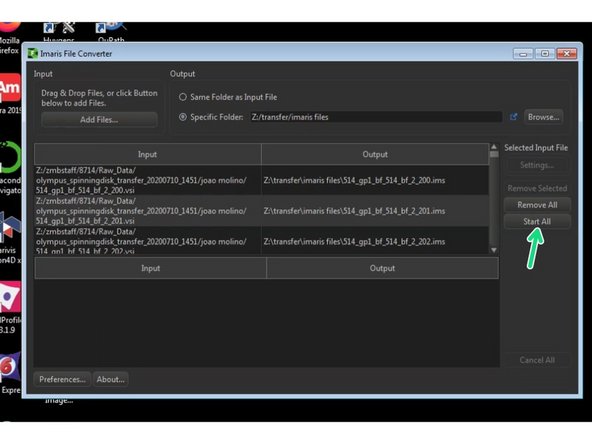Image resolution: width=592 pixels, height=444 pixels.
Task: Open the About... dialog
Action: tap(111, 379)
